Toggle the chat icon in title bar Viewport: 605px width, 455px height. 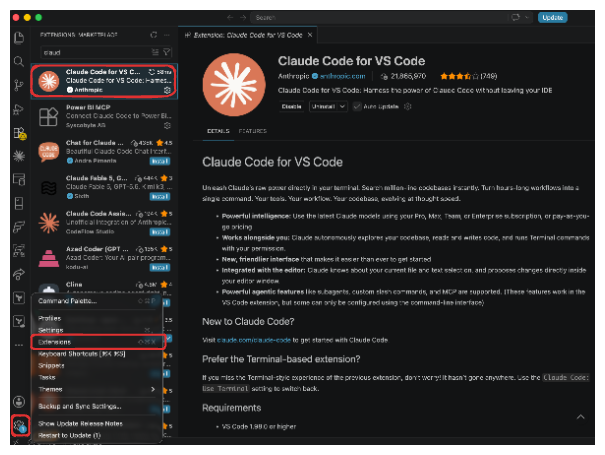click(515, 17)
